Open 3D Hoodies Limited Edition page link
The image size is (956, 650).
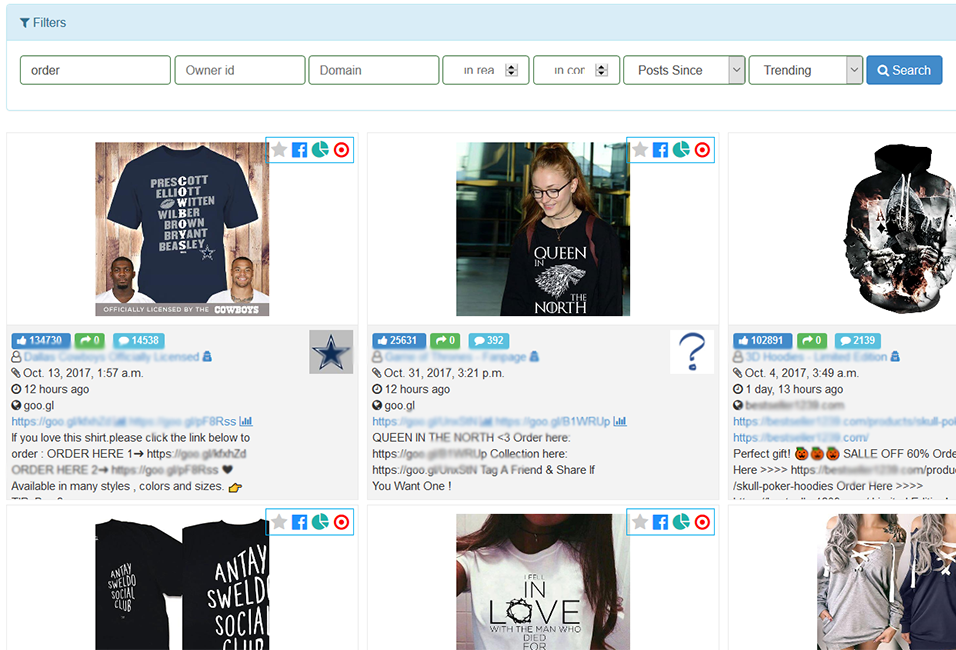click(816, 357)
